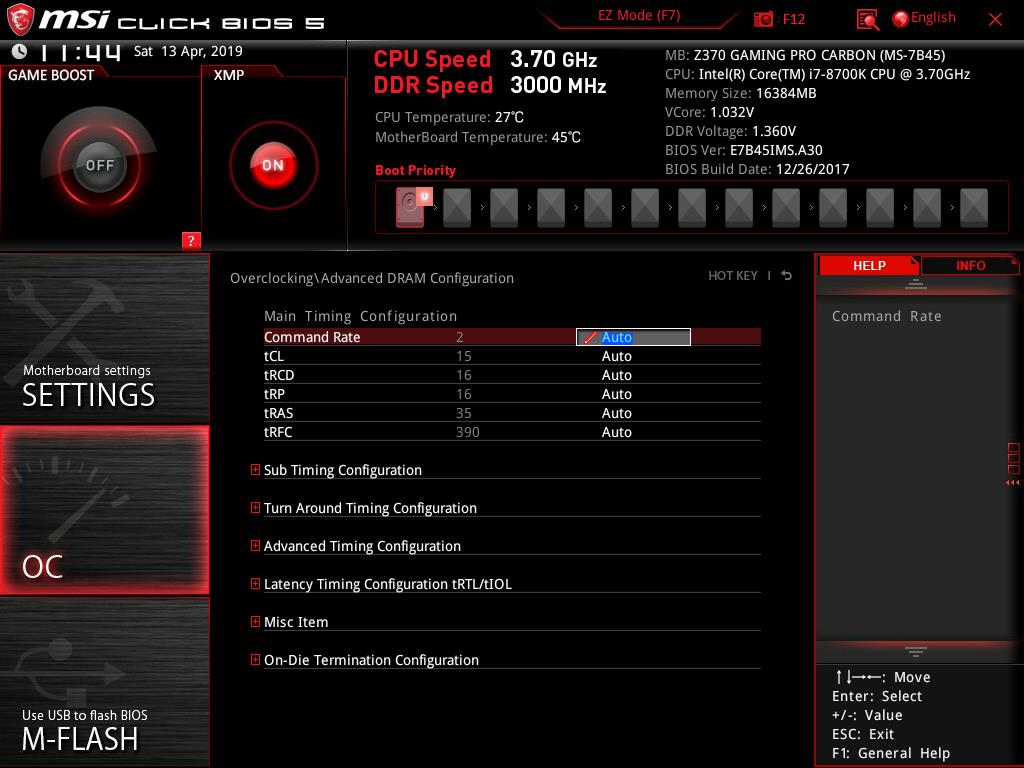This screenshot has width=1024, height=768.
Task: Click the DDR Speed 3000 MHz readout
Action: point(490,85)
